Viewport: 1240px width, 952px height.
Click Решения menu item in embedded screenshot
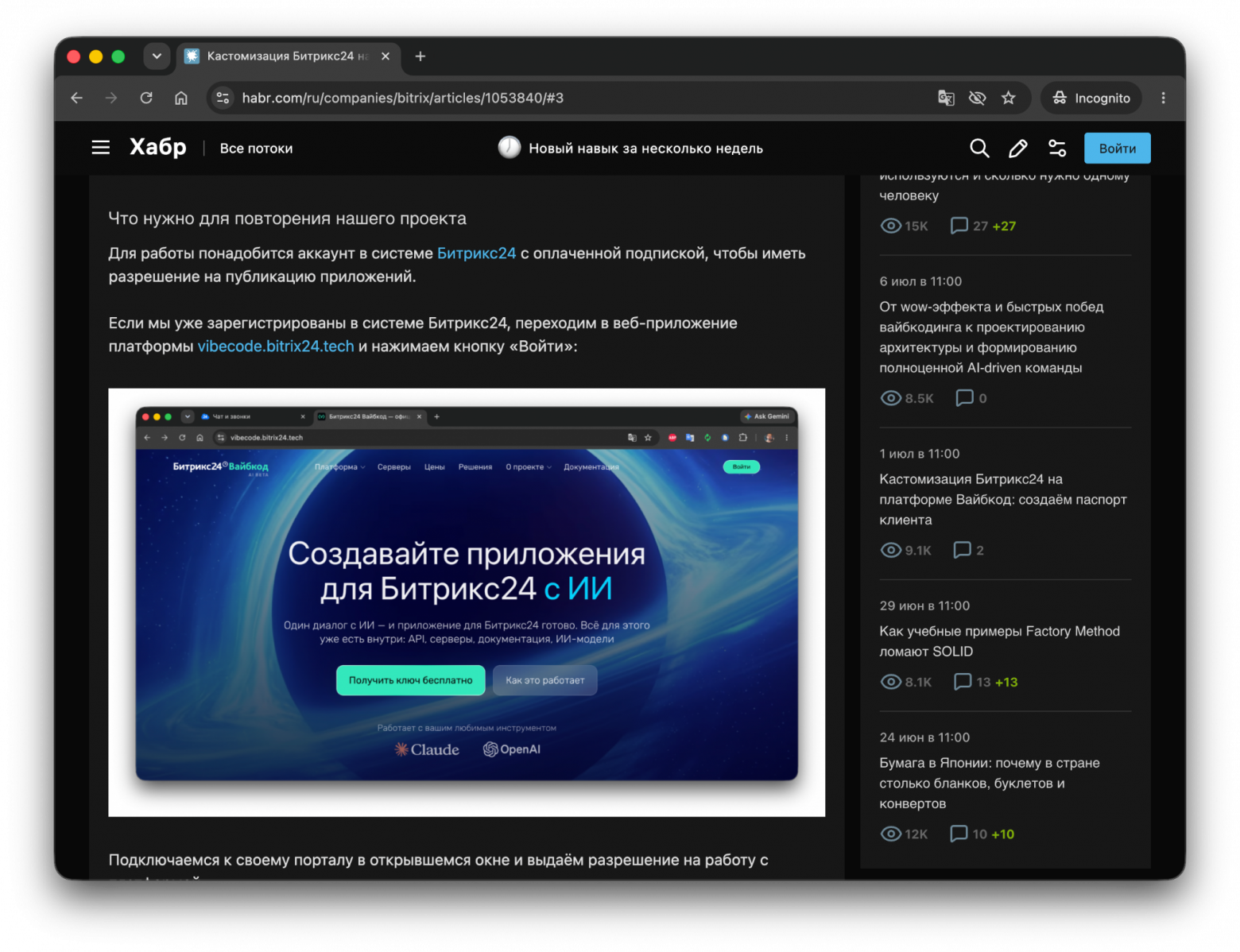coord(475,467)
